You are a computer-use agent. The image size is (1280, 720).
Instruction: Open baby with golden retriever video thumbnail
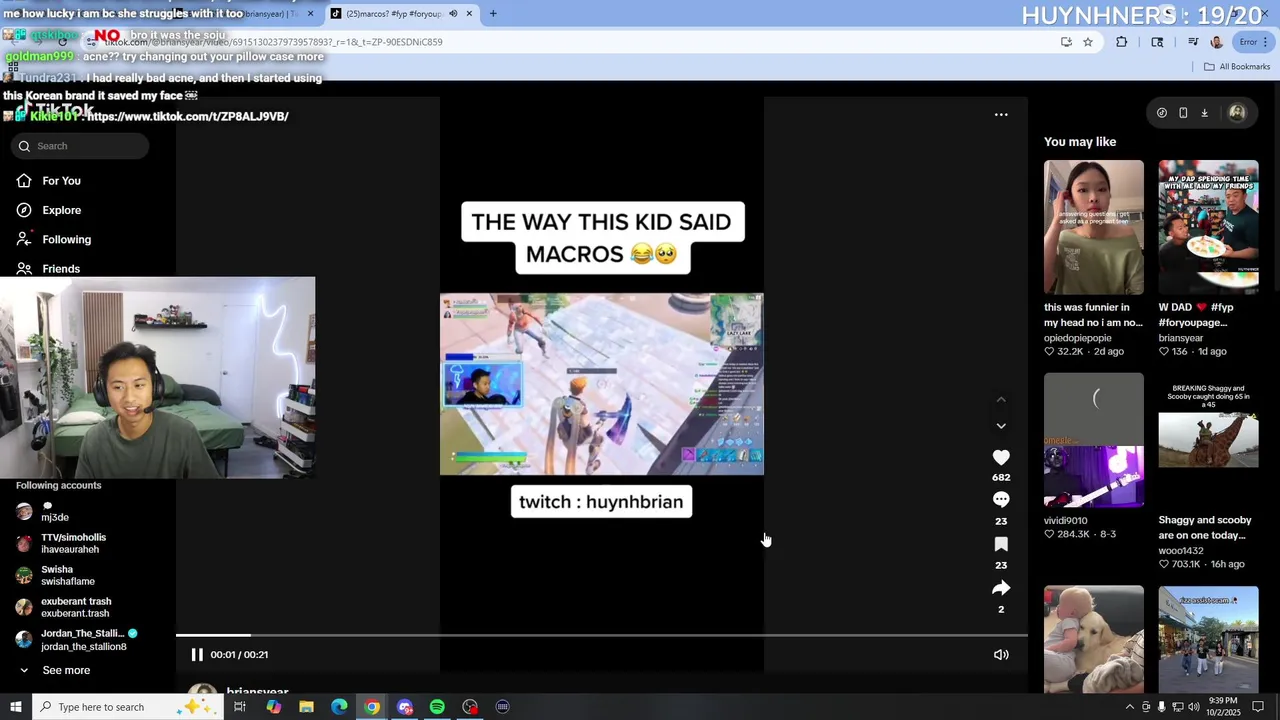tap(1094, 638)
